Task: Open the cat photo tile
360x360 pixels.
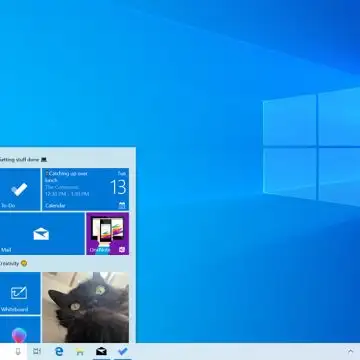Action: (x=85, y=307)
